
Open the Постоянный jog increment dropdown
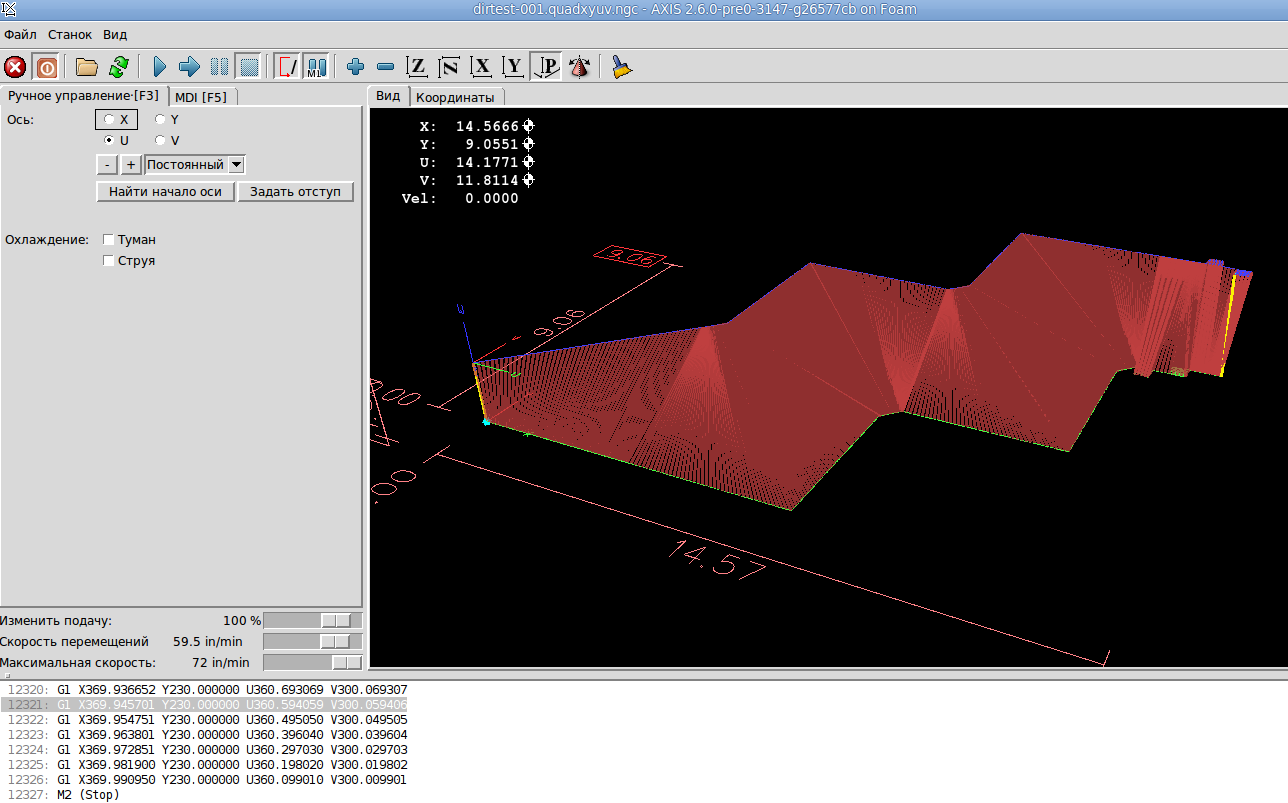pos(236,165)
